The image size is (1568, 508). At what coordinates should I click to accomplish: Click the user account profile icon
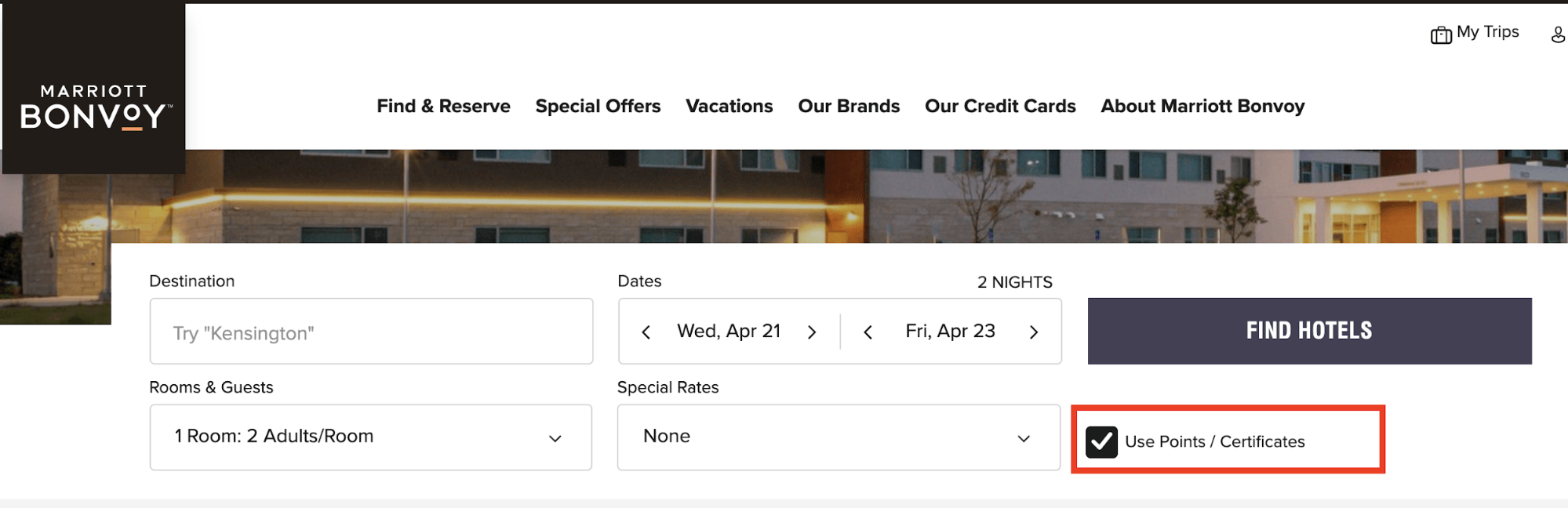[1558, 34]
